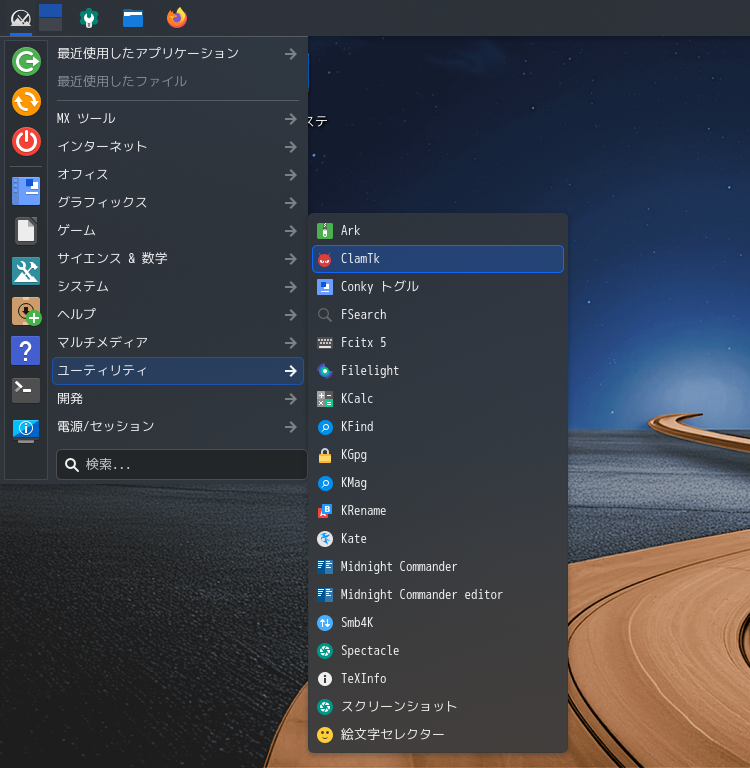
Task: Launch KMag from the submenu
Action: (x=437, y=483)
